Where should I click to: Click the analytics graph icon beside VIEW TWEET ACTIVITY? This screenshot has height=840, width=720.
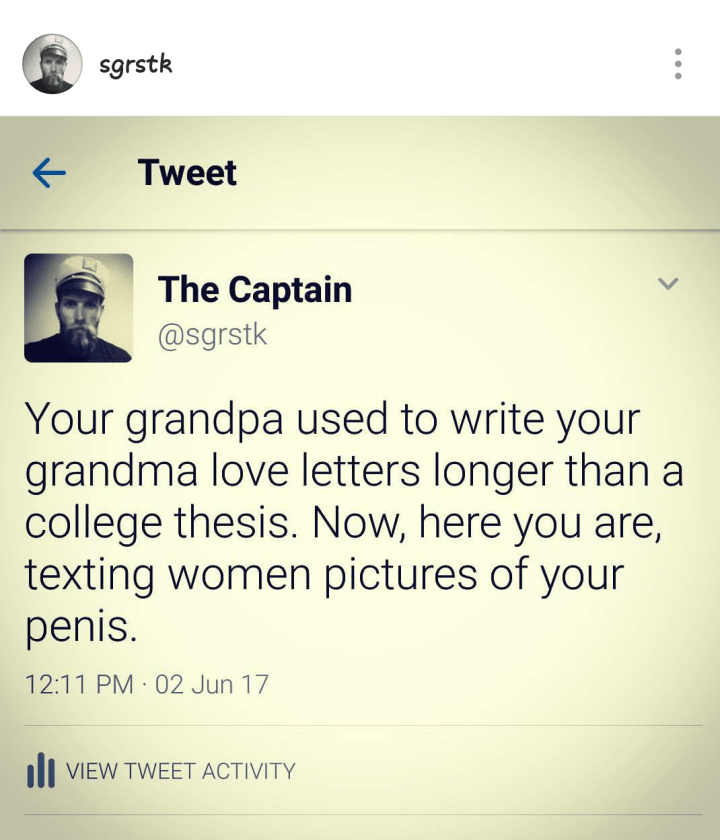click(41, 770)
